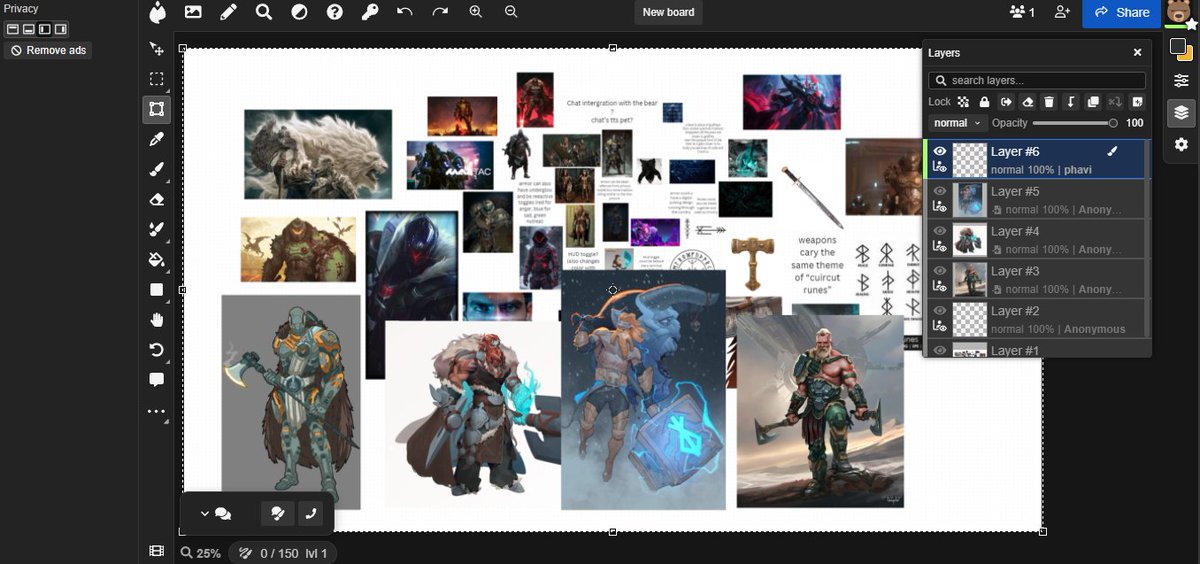Click the insert image icon in top toolbar
The width and height of the screenshot is (1200, 564).
(x=193, y=12)
